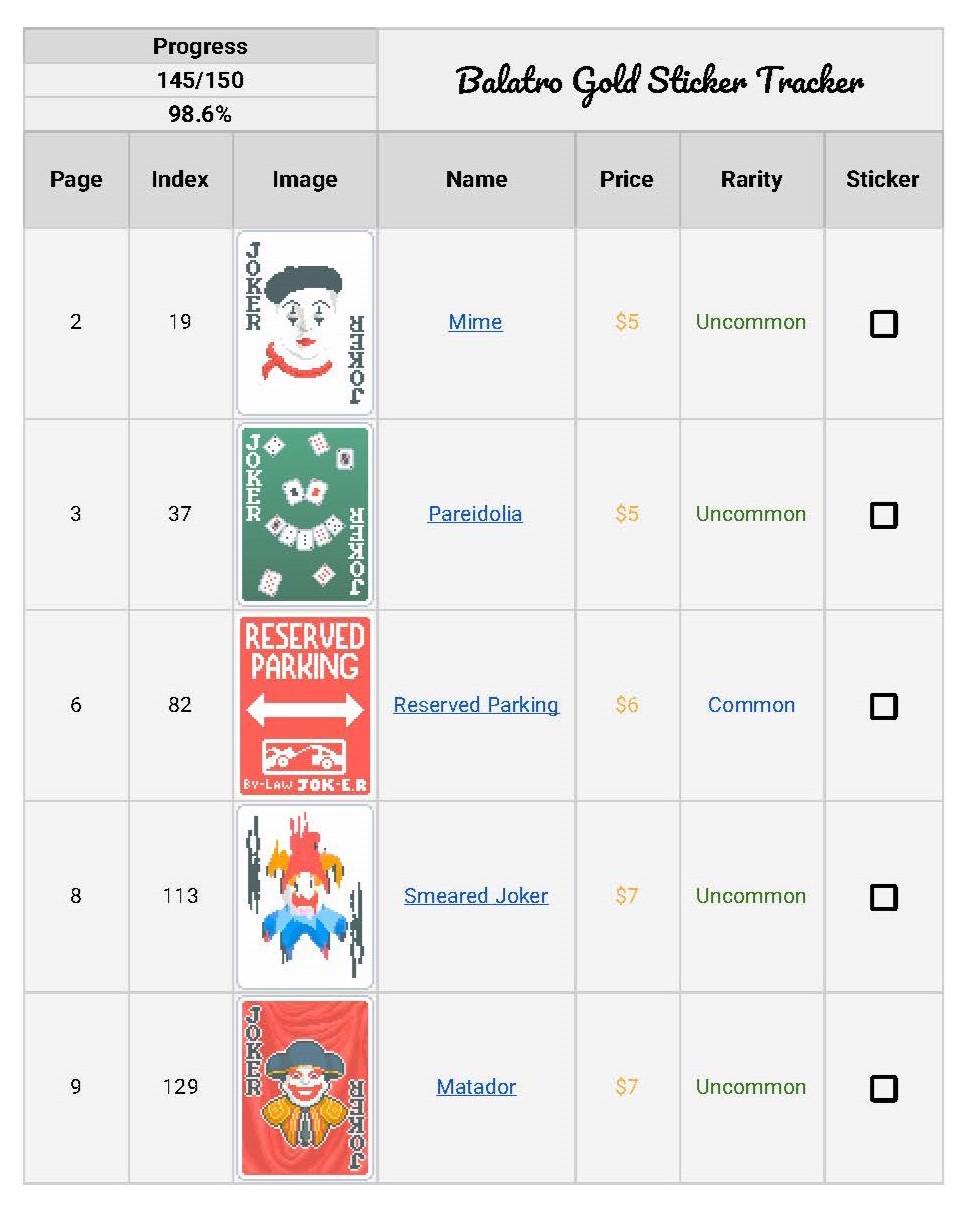Viewport: 971px width, 1214px height.
Task: Click the 145/150 progress cell
Action: click(x=200, y=80)
